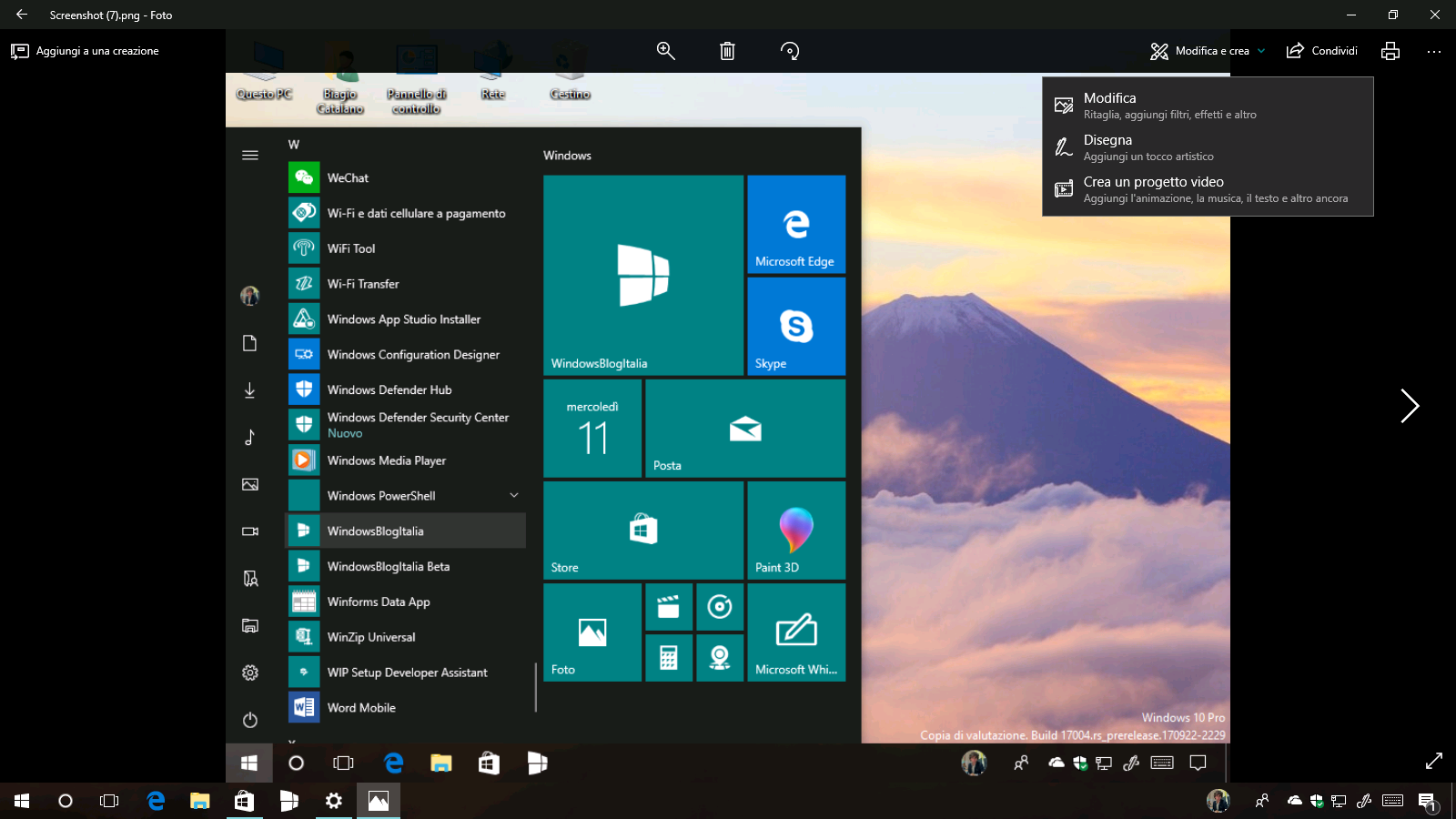Print the photo with printer icon

coord(1390,51)
